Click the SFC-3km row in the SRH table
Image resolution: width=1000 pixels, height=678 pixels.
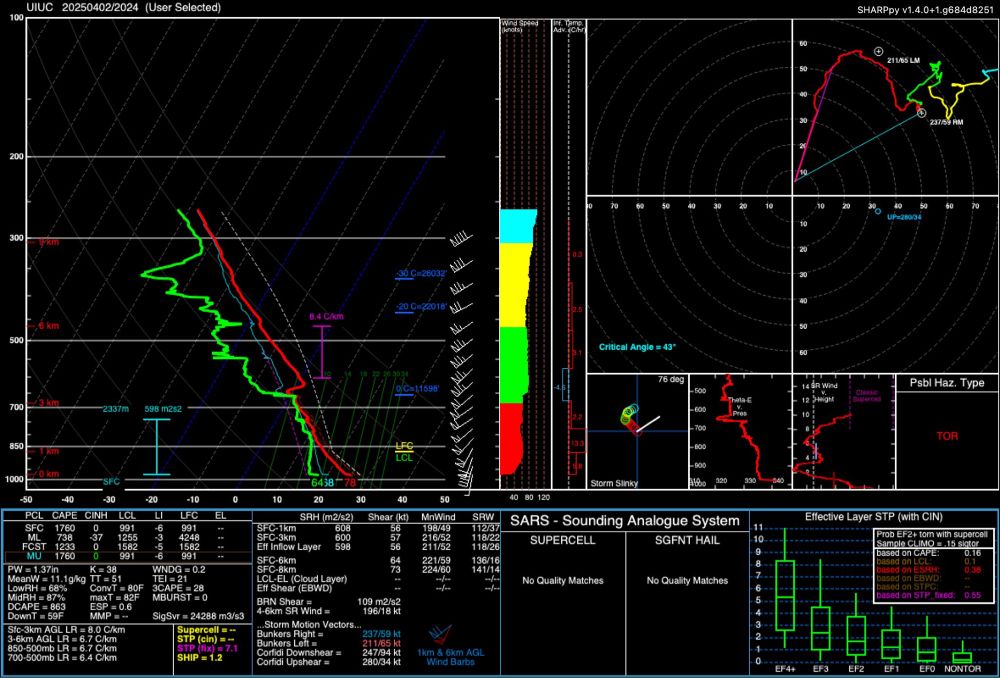[378, 538]
